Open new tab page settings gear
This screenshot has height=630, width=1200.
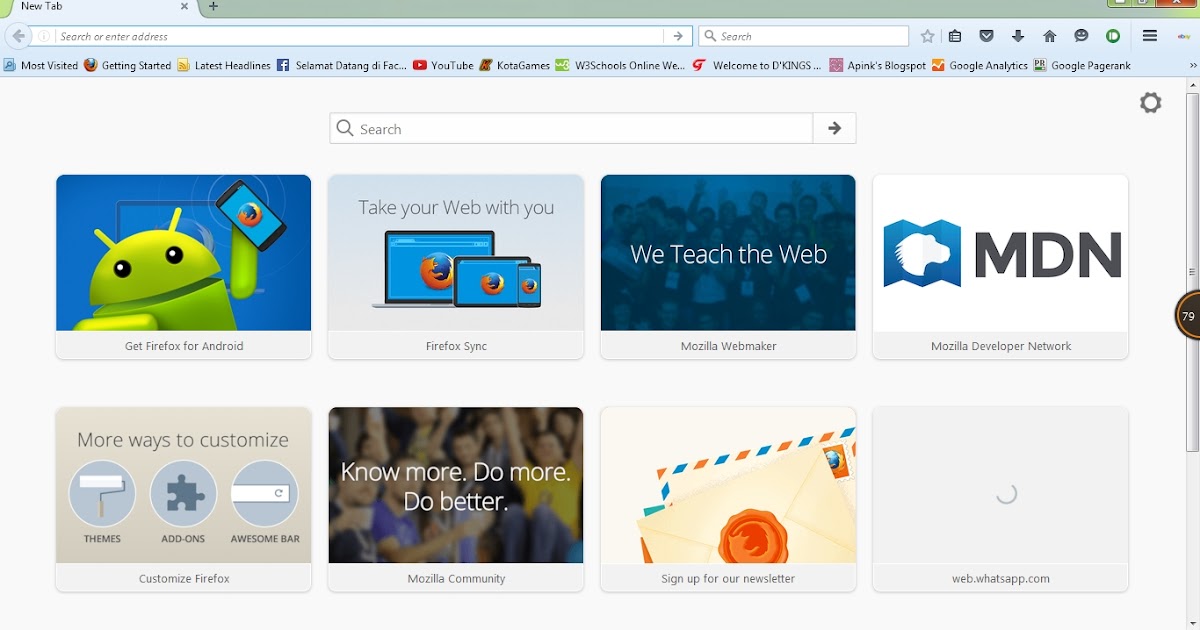(1151, 102)
